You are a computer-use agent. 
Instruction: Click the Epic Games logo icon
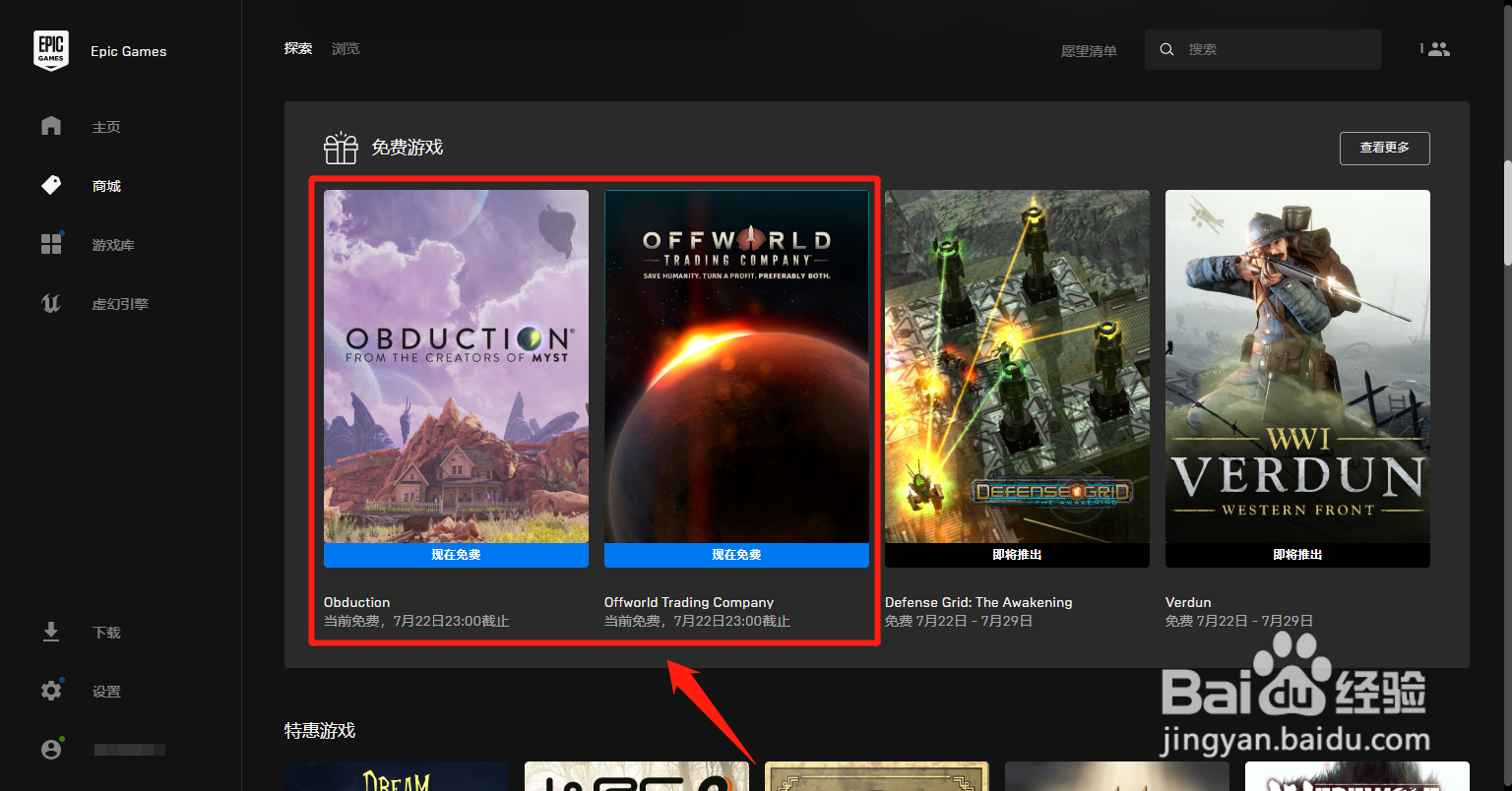pyautogui.click(x=51, y=50)
